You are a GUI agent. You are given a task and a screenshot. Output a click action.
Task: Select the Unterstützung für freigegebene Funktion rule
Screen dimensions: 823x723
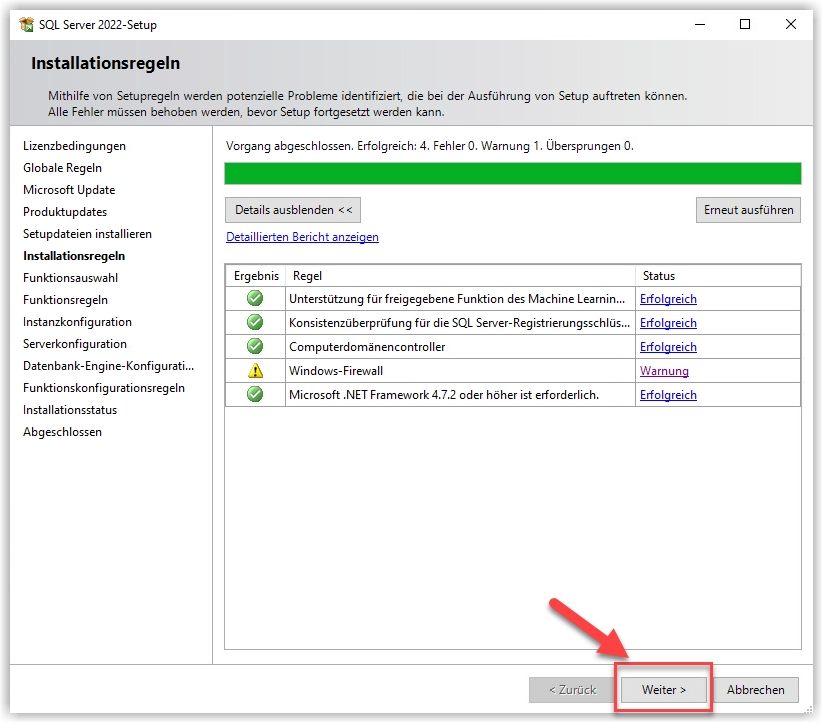457,299
